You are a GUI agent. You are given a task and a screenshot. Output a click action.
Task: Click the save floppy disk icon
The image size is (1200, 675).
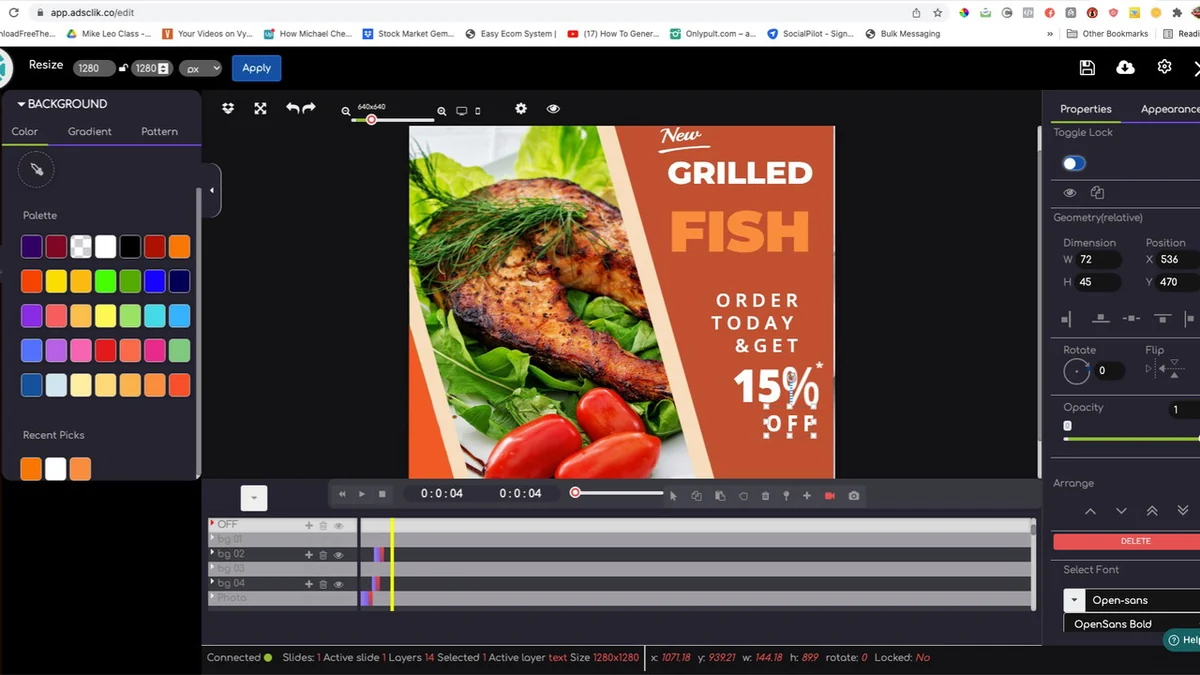pos(1087,67)
